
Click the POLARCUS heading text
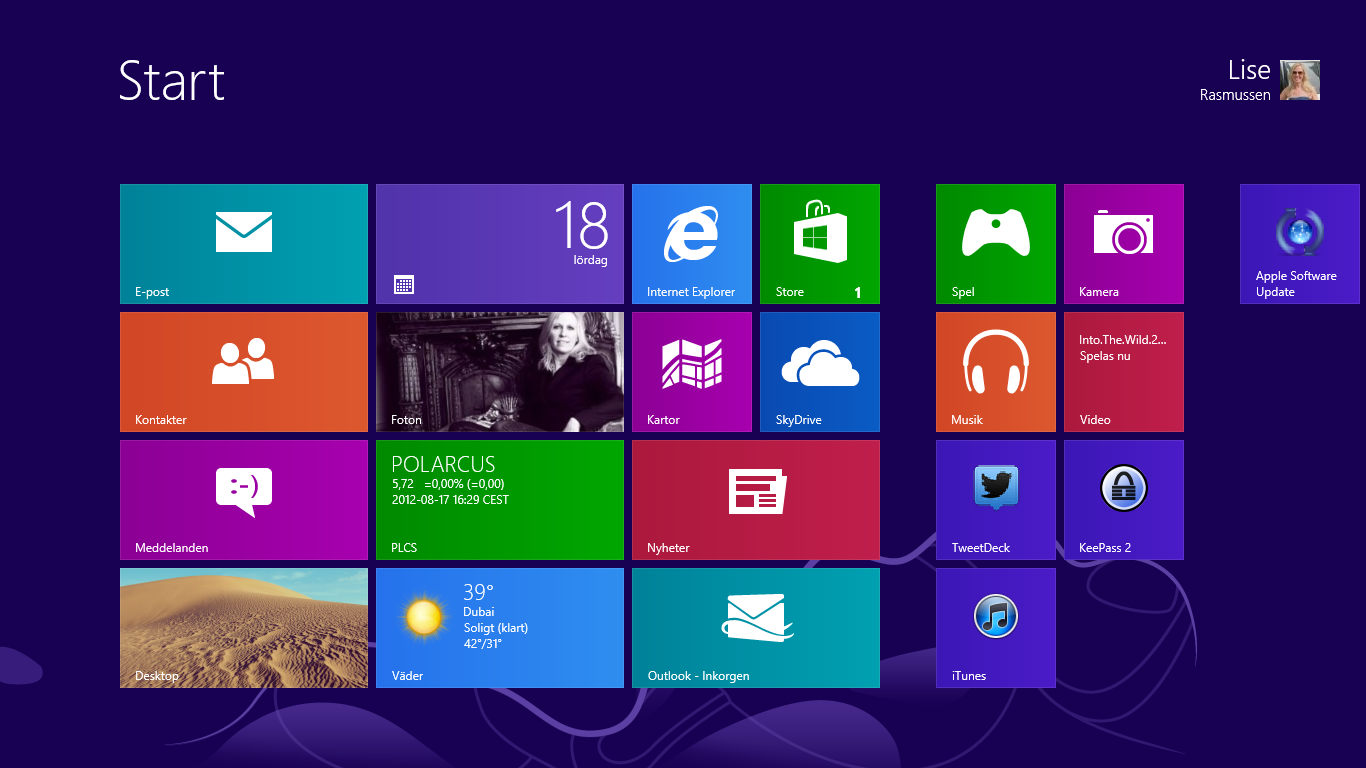tap(443, 465)
